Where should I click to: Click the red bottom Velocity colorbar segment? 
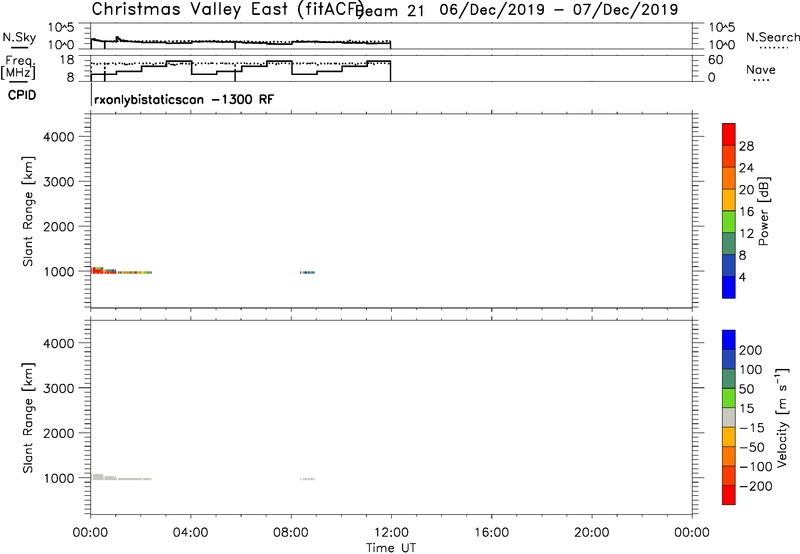729,495
